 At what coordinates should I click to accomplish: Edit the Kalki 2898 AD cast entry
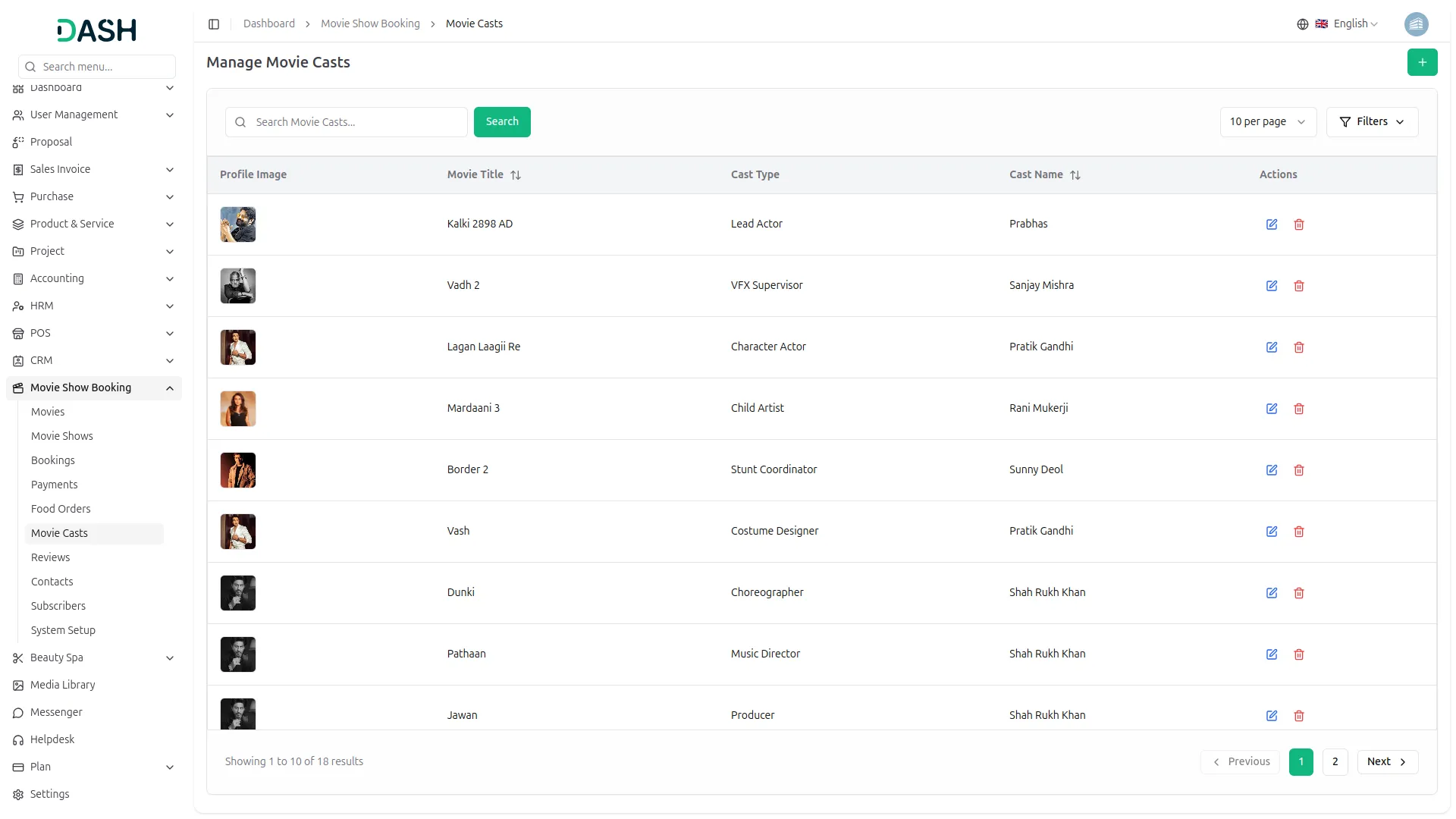click(1272, 224)
